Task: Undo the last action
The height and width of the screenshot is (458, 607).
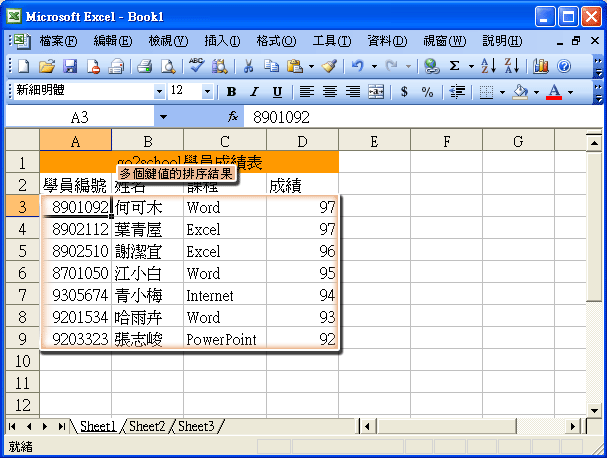Action: pos(358,67)
